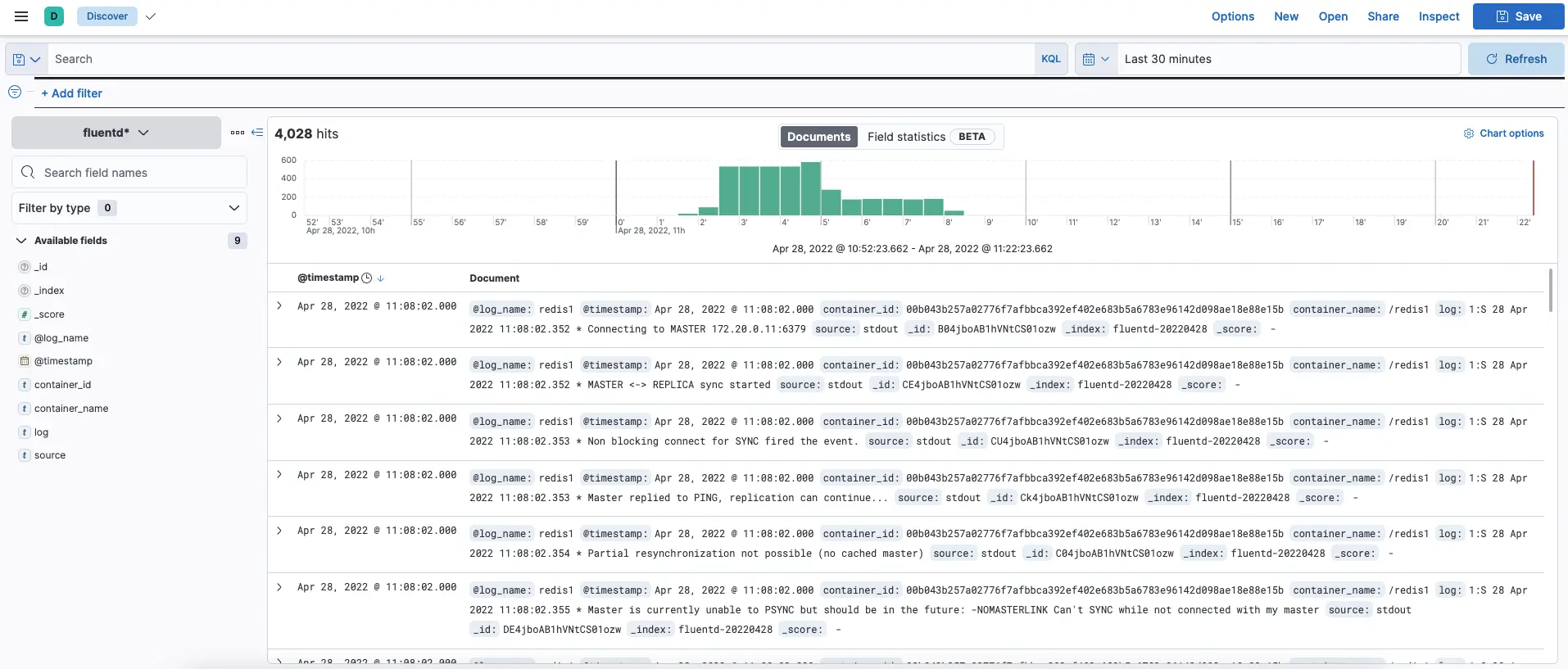Screen dimensions: 1568x669
Task: Open the Discover breadcrumb dropdown chevron
Action: pyautogui.click(x=151, y=16)
